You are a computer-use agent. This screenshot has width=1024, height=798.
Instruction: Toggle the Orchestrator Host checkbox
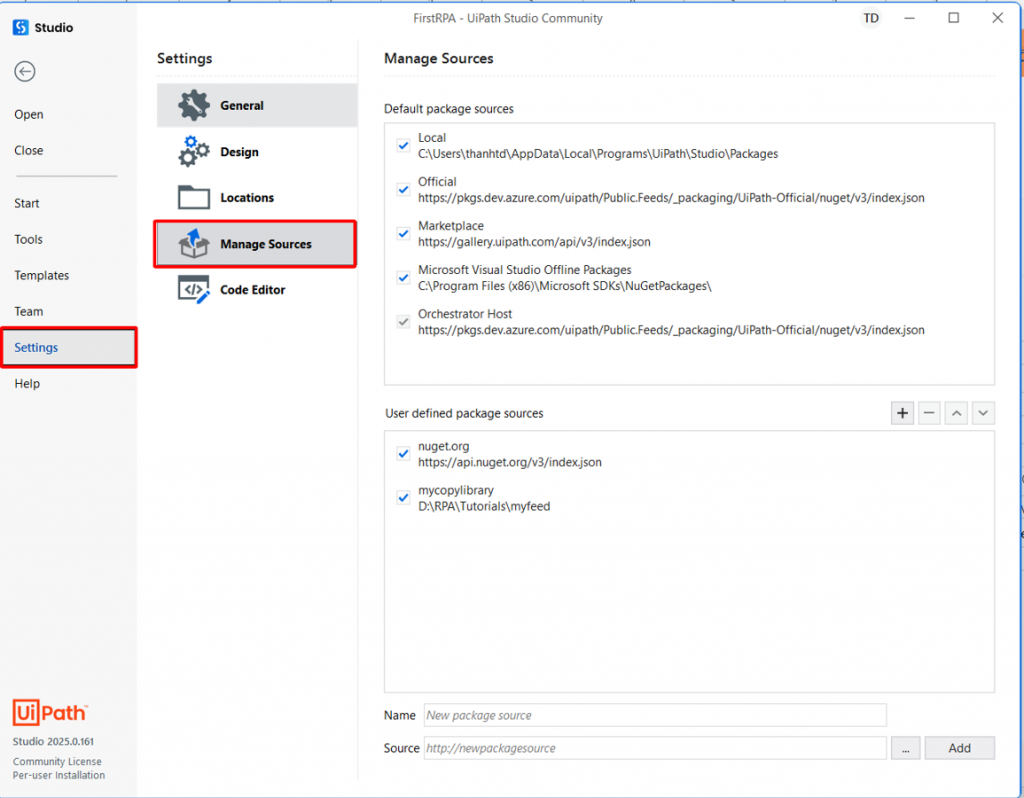[x=404, y=322]
